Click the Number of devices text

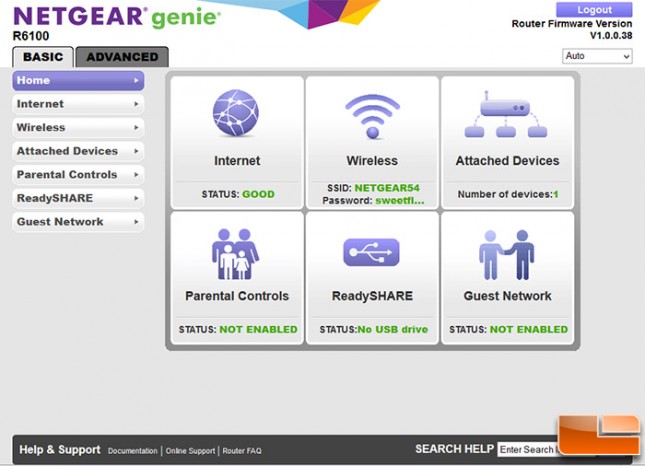pos(508,194)
